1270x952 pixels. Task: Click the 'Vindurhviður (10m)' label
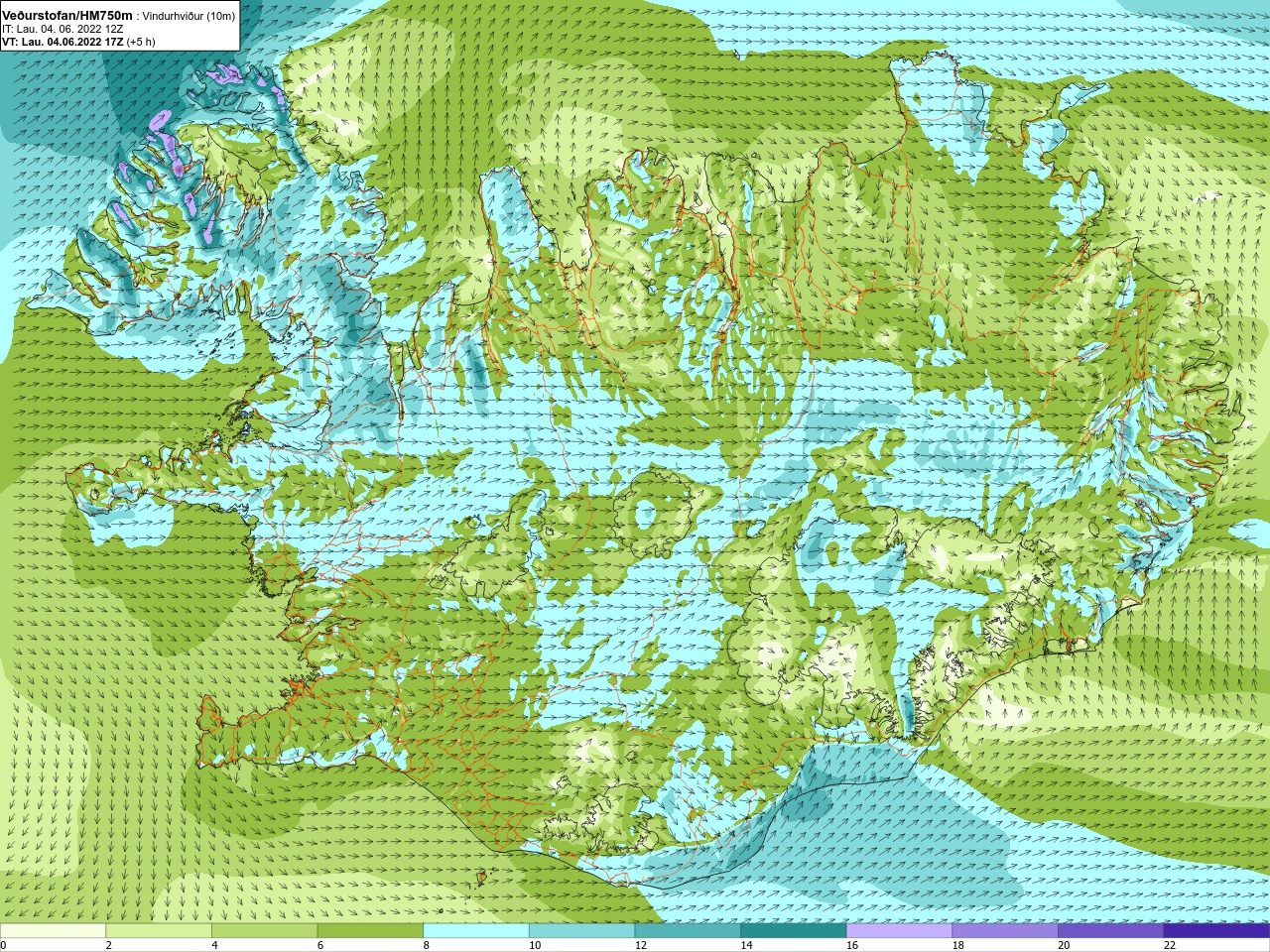(189, 16)
